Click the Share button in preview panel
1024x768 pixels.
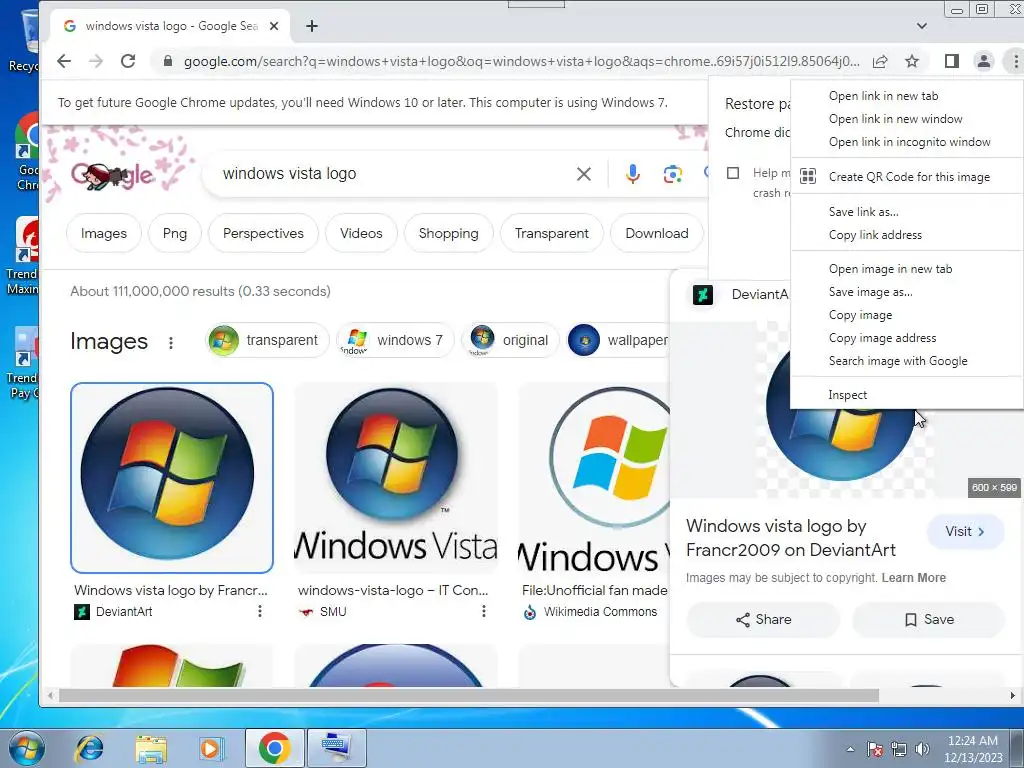tap(763, 620)
